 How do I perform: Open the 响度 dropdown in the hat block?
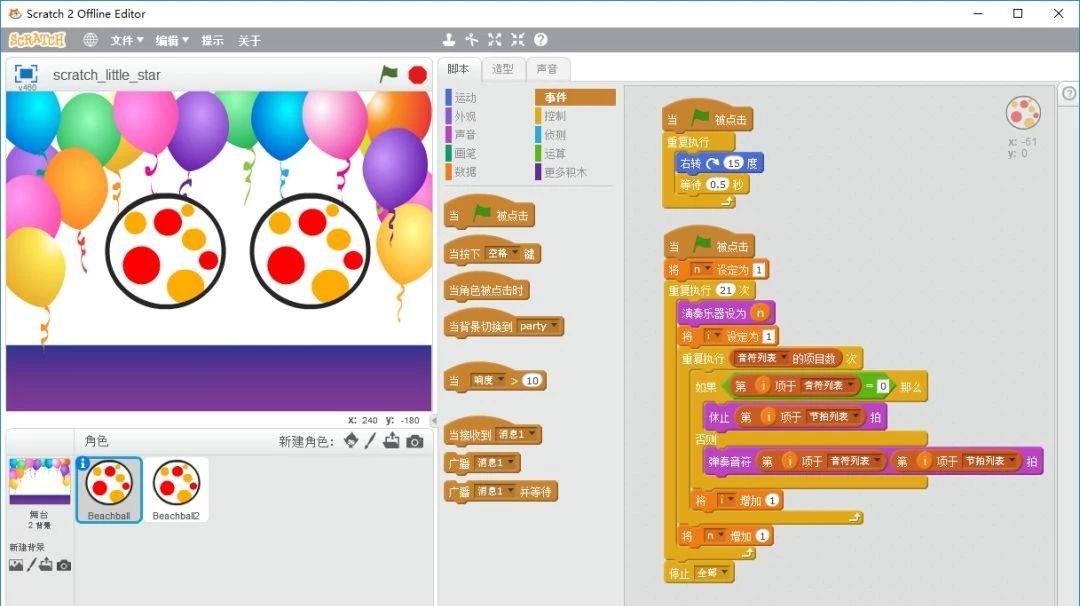[500, 381]
